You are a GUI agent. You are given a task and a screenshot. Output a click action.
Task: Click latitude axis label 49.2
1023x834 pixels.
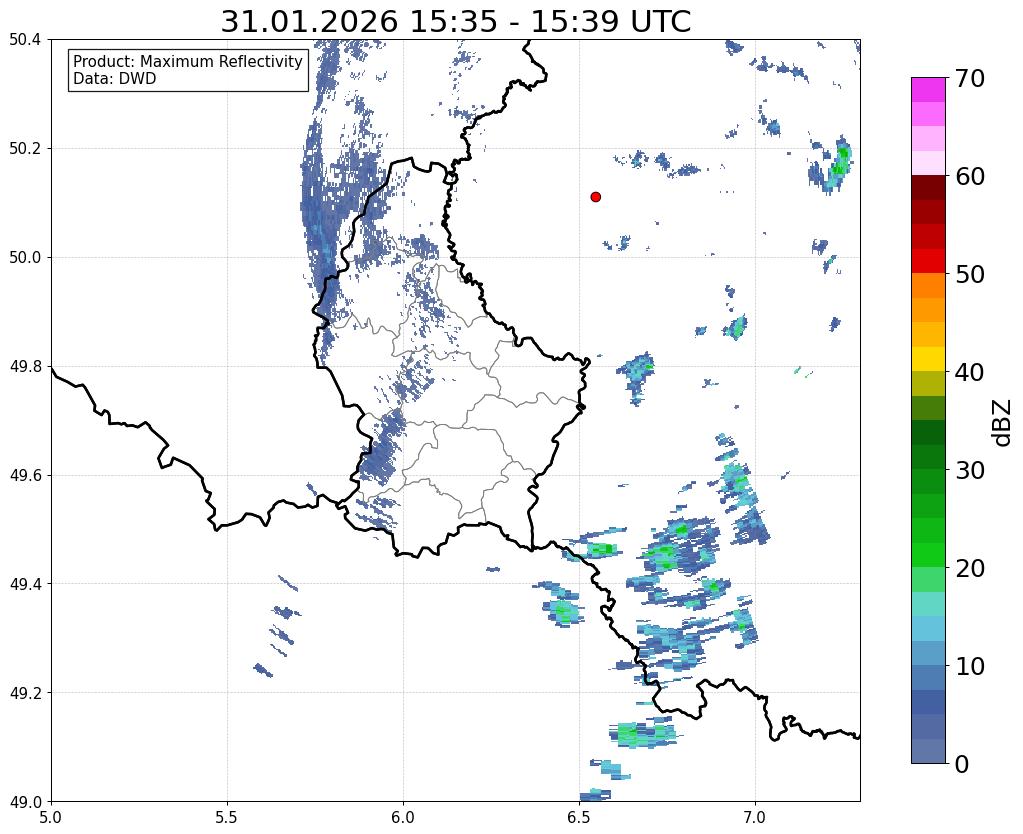(25, 692)
